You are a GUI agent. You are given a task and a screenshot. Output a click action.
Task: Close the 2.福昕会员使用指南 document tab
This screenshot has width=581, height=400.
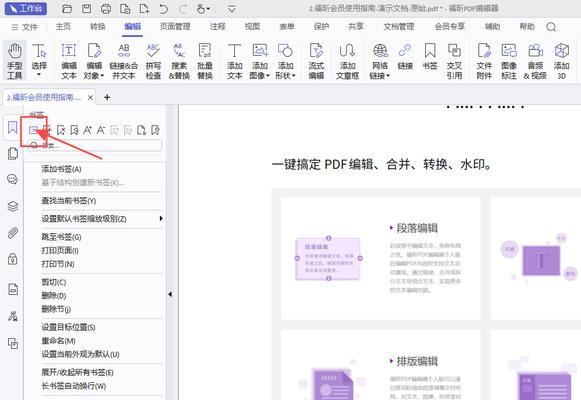click(x=90, y=98)
